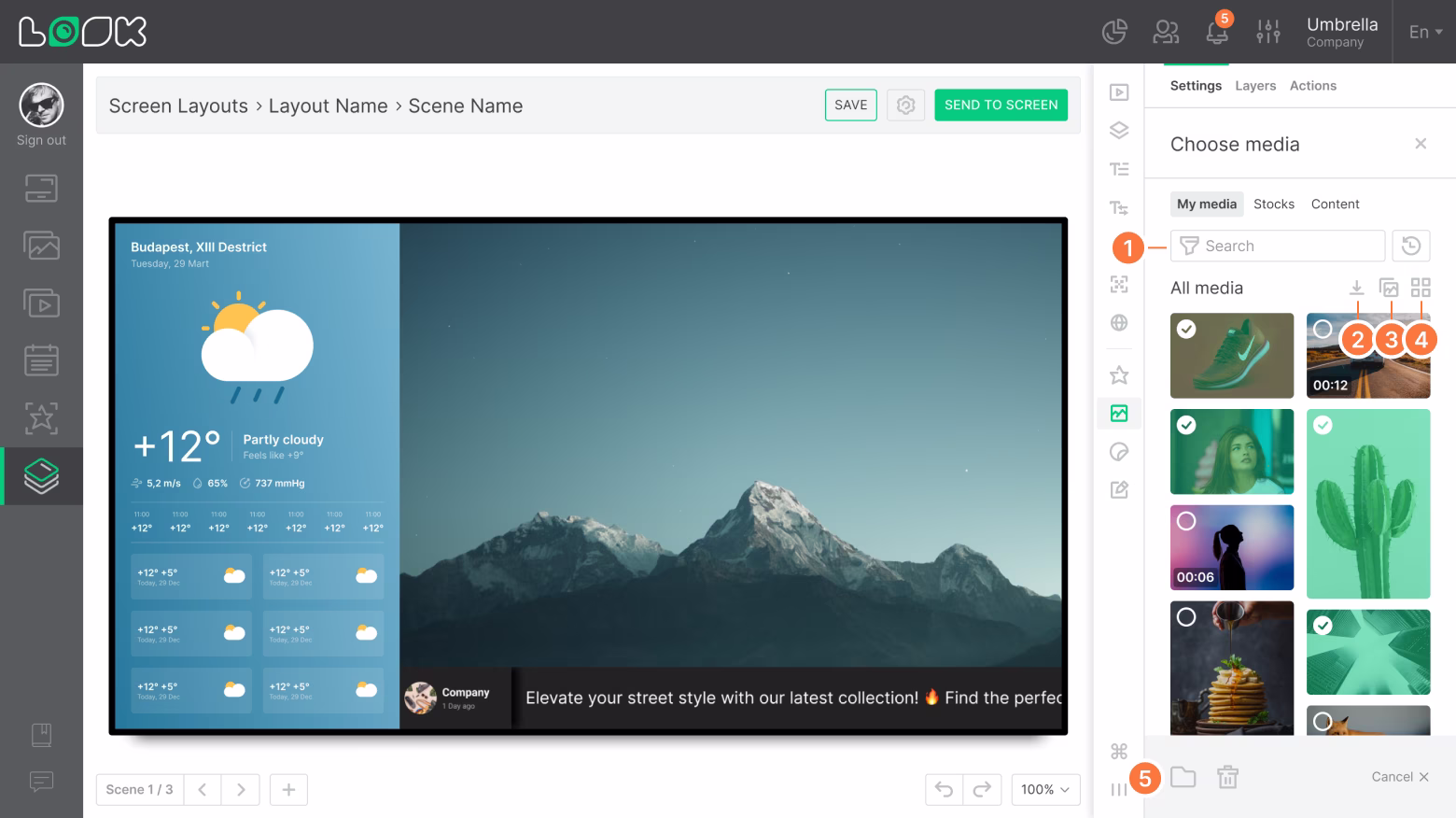Open the starred apps icon in sidebar
This screenshot has width=1456, height=818.
41,418
